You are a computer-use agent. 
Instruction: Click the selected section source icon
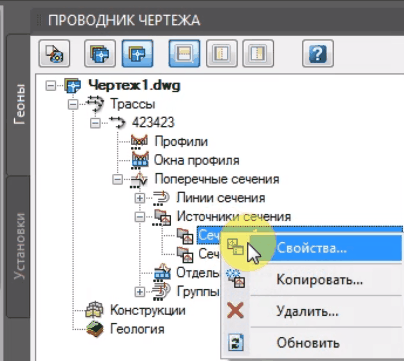click(185, 236)
